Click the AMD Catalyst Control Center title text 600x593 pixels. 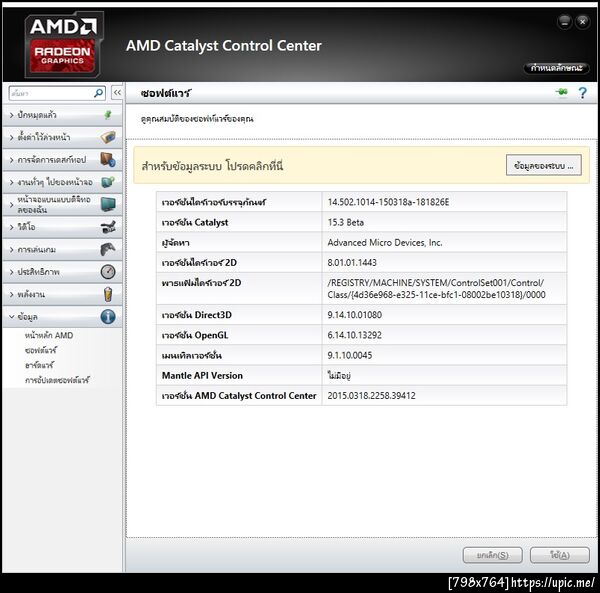point(224,46)
